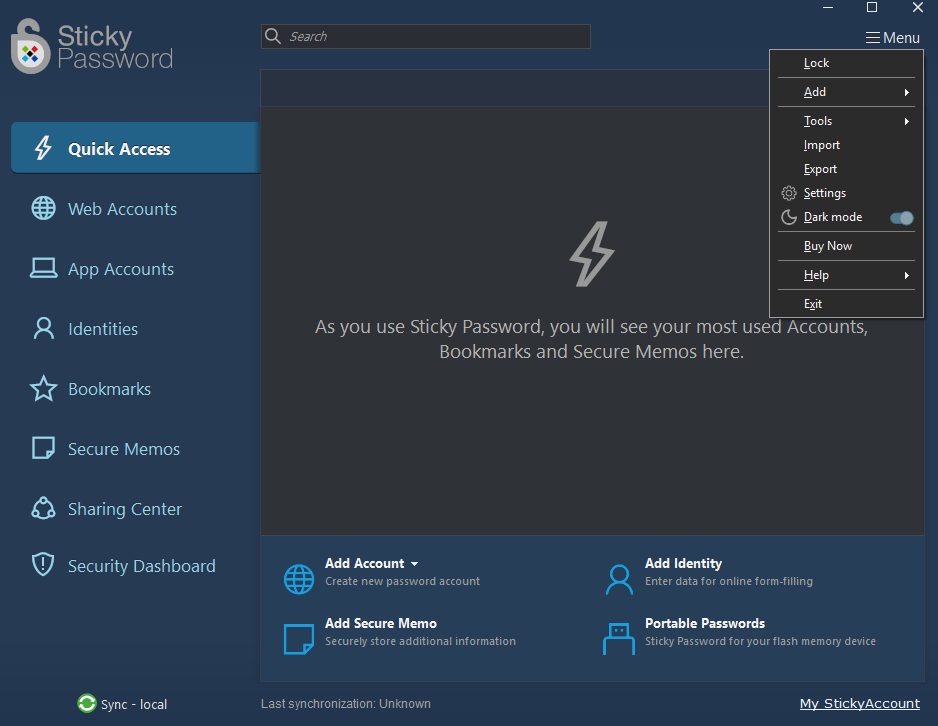Click 'Enter data for online form-filling' text
Screen dimensions: 938x726
[729, 581]
